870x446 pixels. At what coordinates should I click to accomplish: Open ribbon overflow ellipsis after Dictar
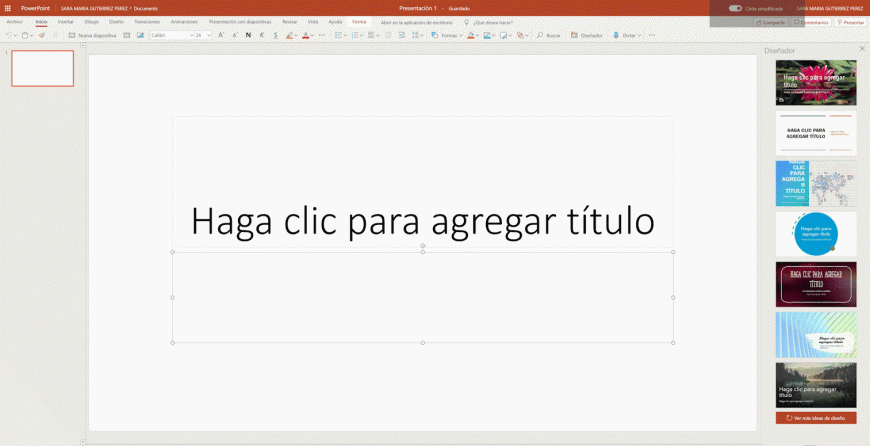pos(652,36)
